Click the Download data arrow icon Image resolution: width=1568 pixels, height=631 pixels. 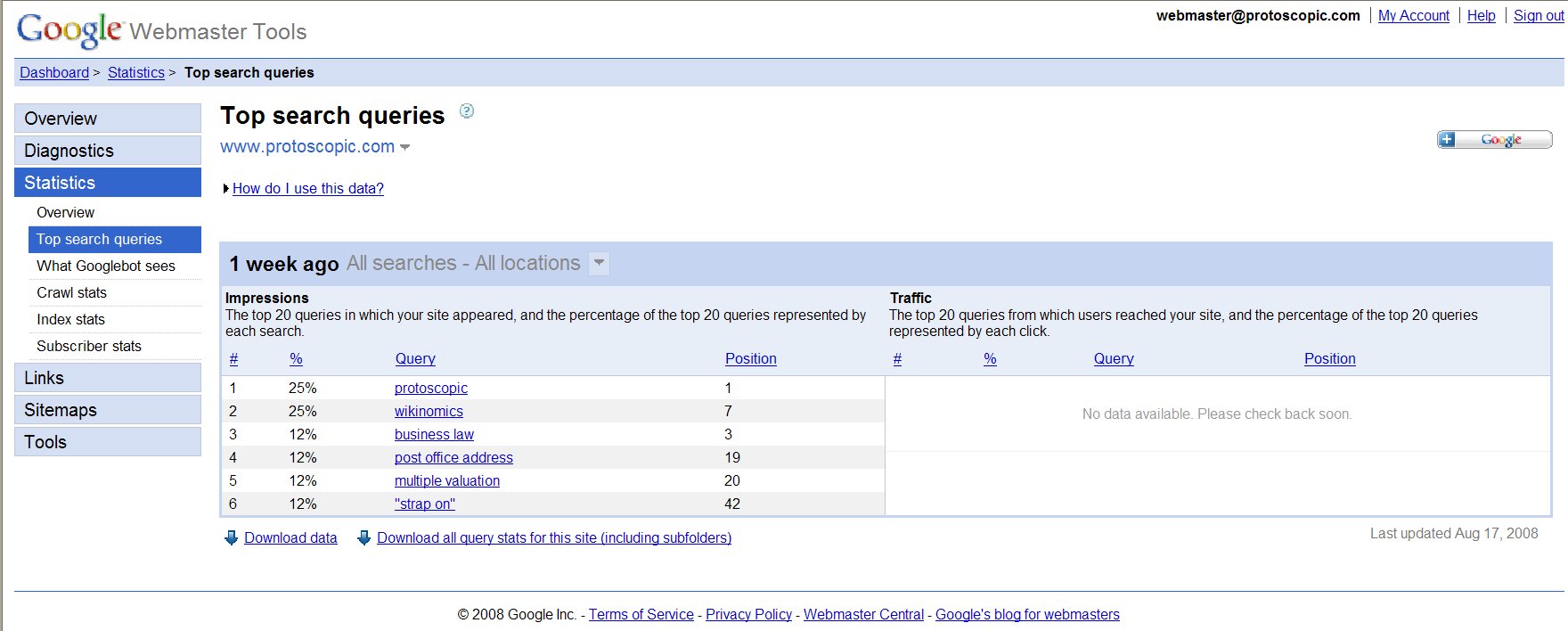pyautogui.click(x=231, y=537)
